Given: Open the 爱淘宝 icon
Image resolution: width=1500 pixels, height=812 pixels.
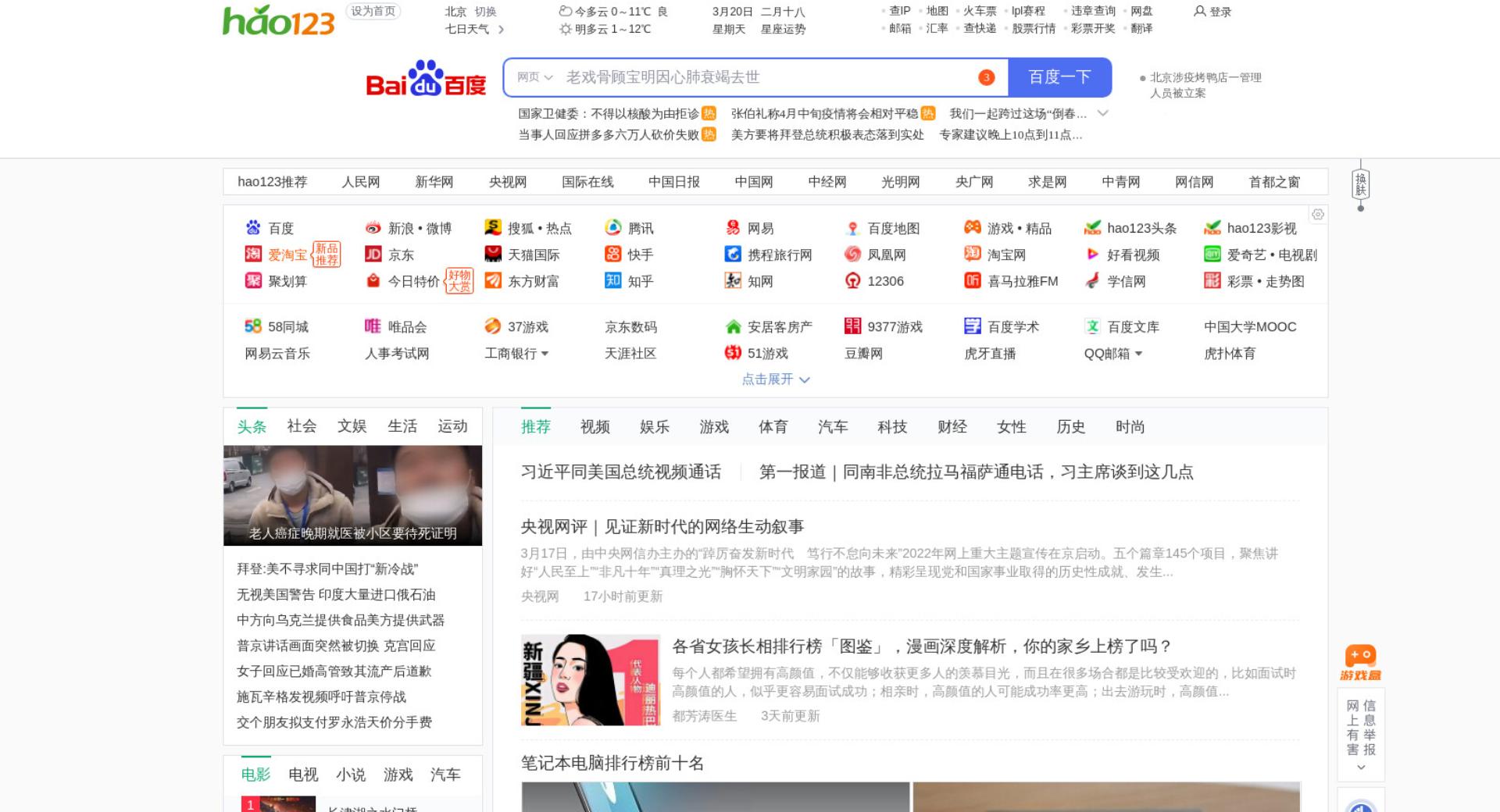Looking at the screenshot, I should [253, 255].
